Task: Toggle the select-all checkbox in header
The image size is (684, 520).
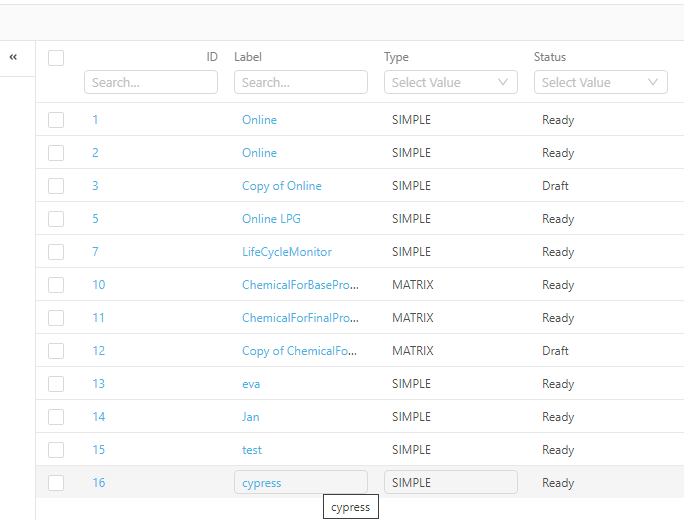Action: (56, 58)
